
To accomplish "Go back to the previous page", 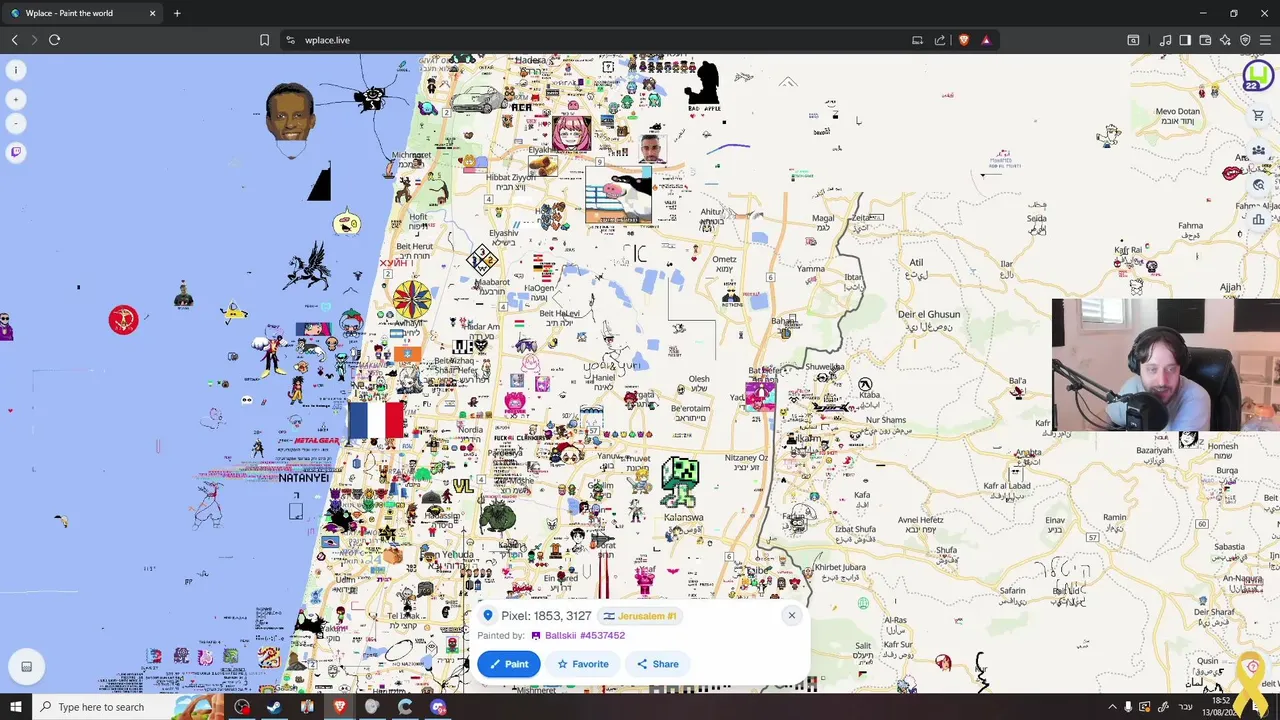I will [x=15, y=40].
